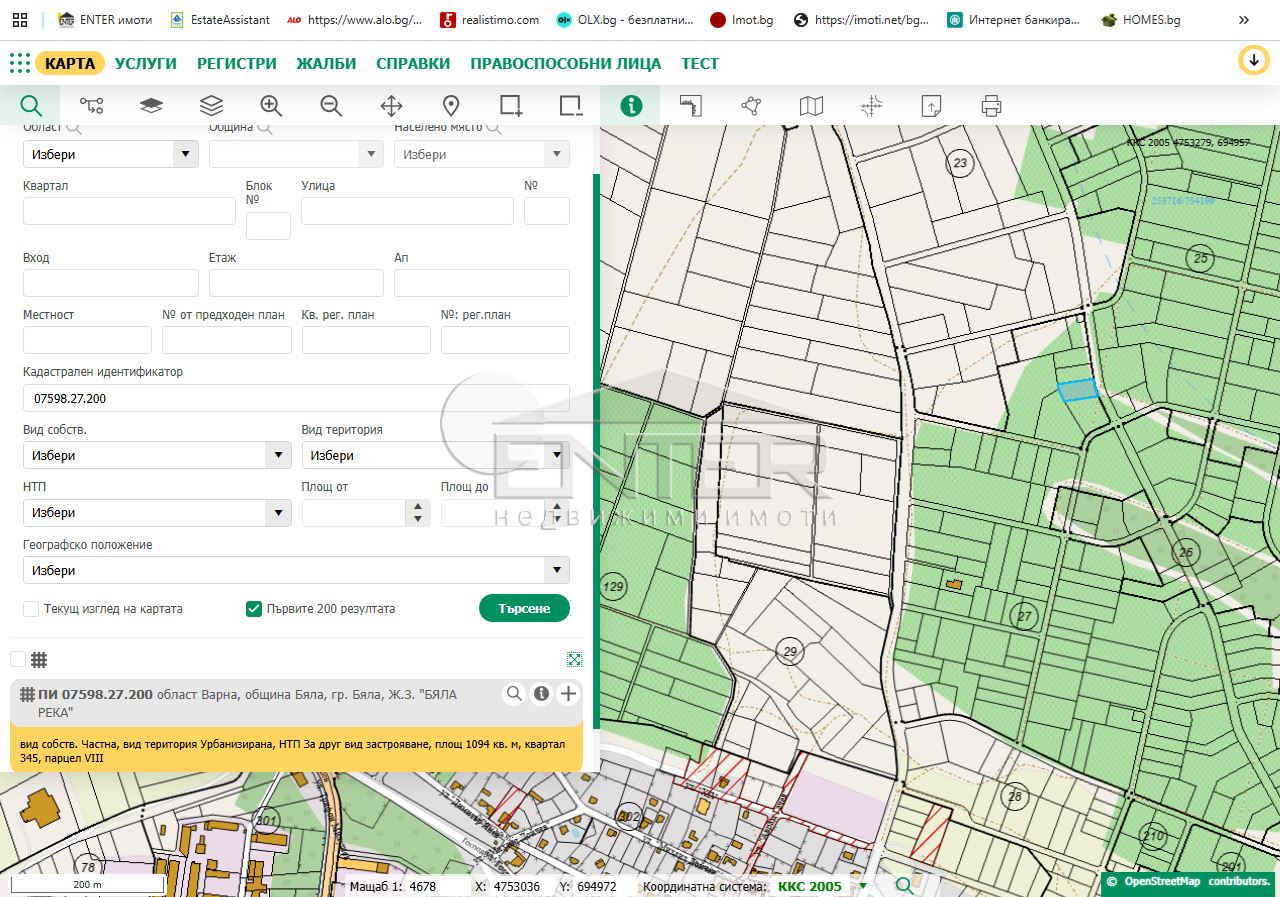Open the solid layers tool

[151, 105]
